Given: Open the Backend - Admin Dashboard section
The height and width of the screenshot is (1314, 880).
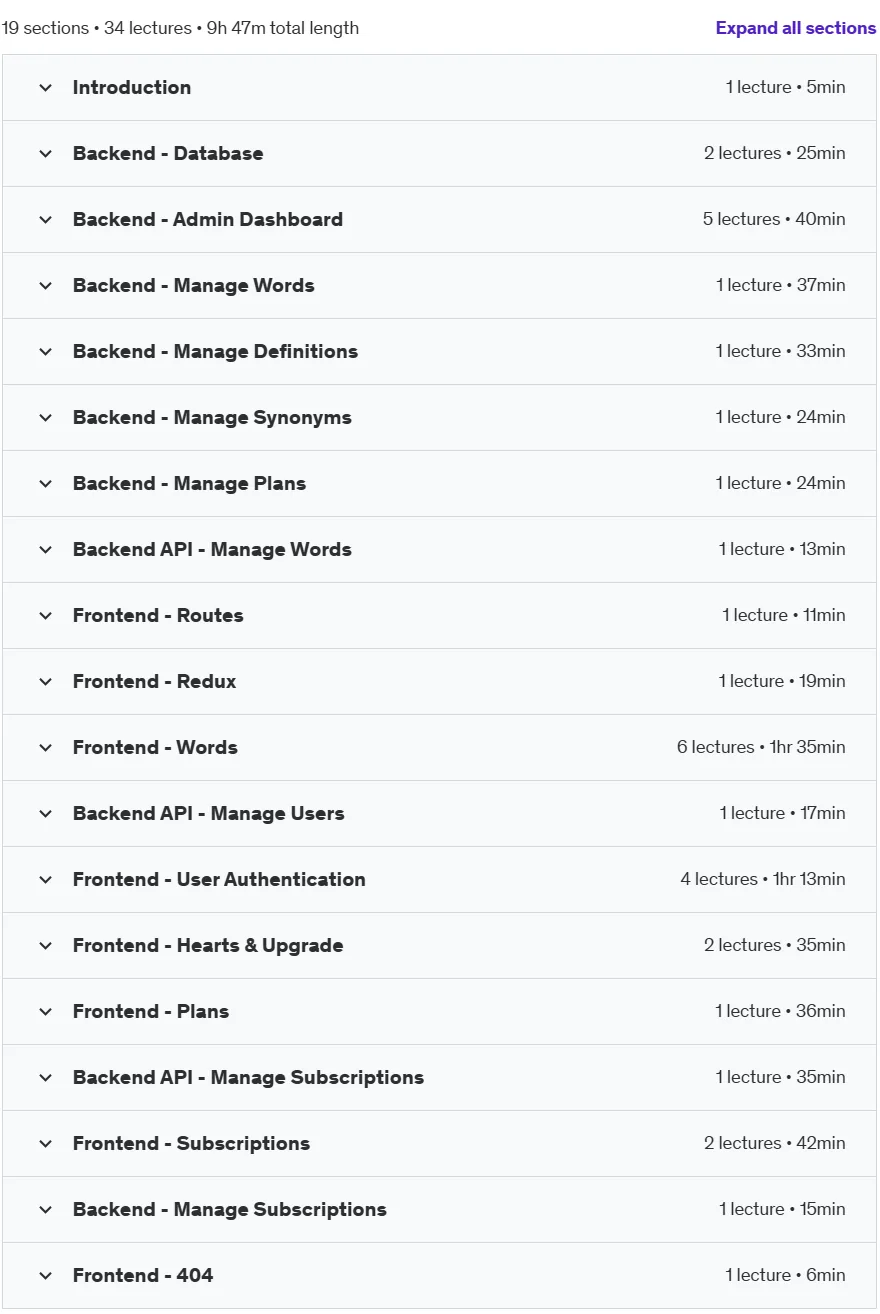Looking at the screenshot, I should [439, 220].
